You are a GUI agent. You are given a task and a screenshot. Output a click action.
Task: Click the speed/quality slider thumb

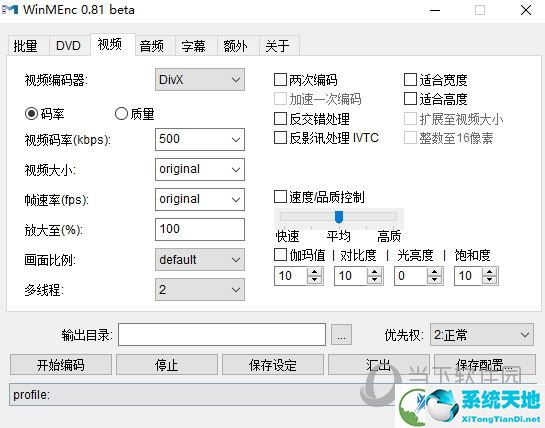(339, 217)
